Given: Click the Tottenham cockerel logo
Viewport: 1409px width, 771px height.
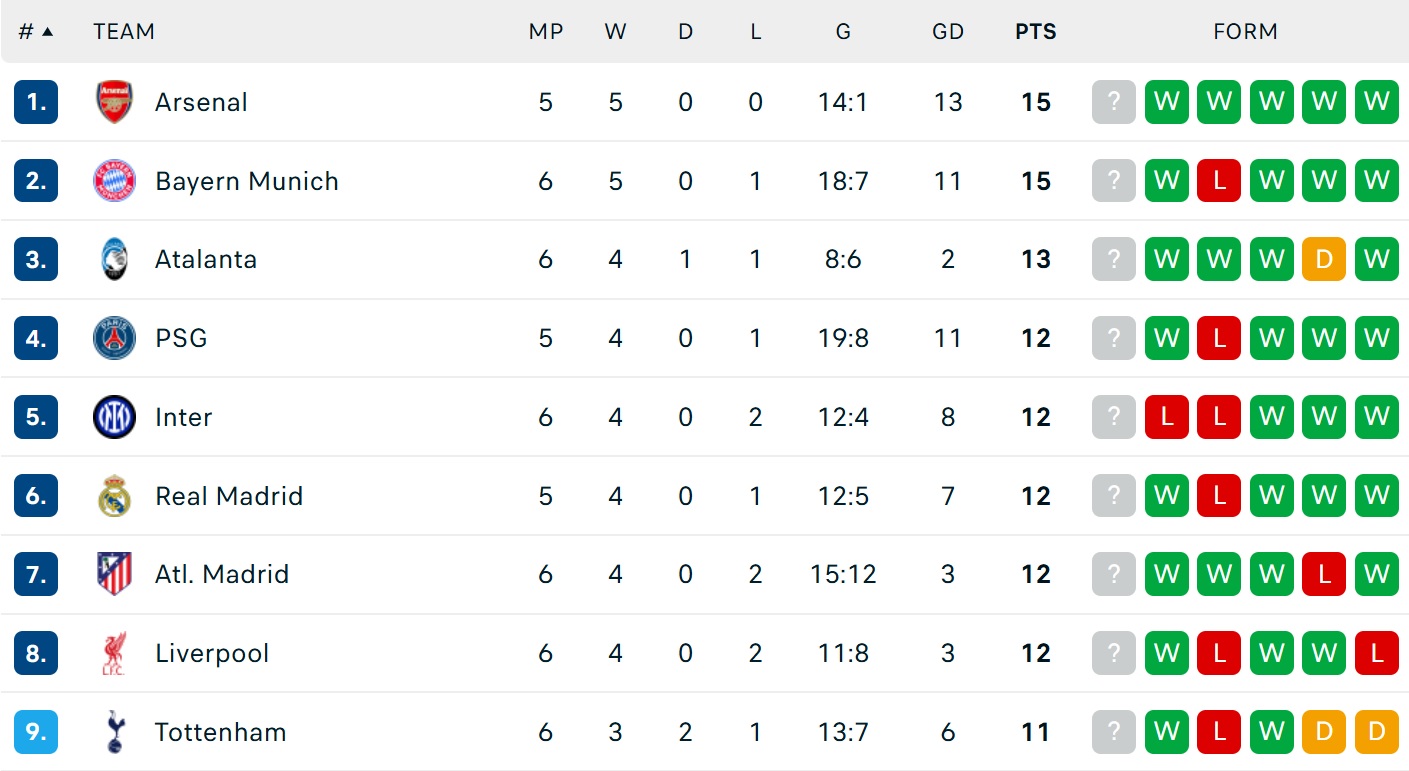Looking at the screenshot, I should click(x=114, y=732).
